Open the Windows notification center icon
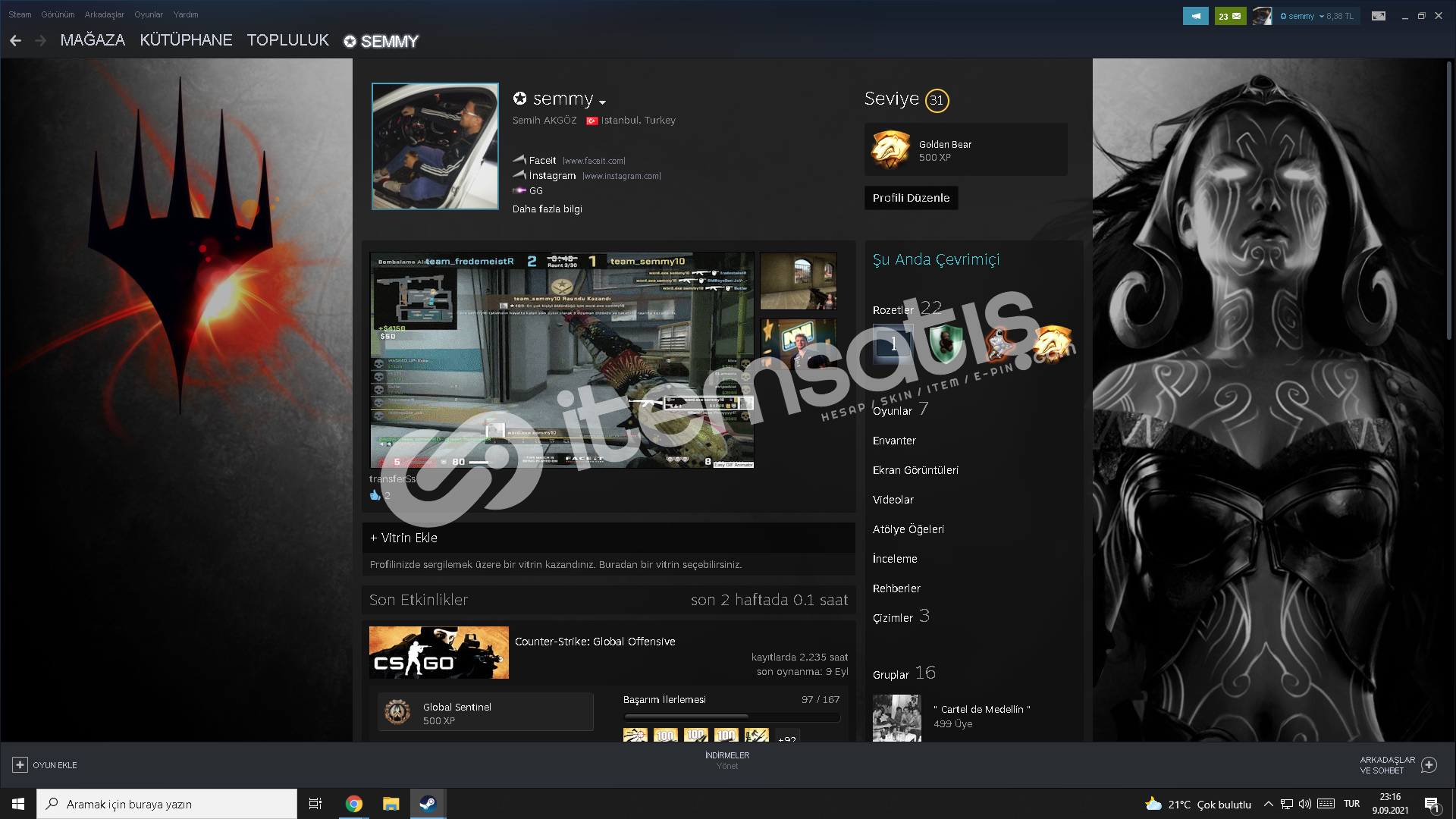 [x=1432, y=804]
